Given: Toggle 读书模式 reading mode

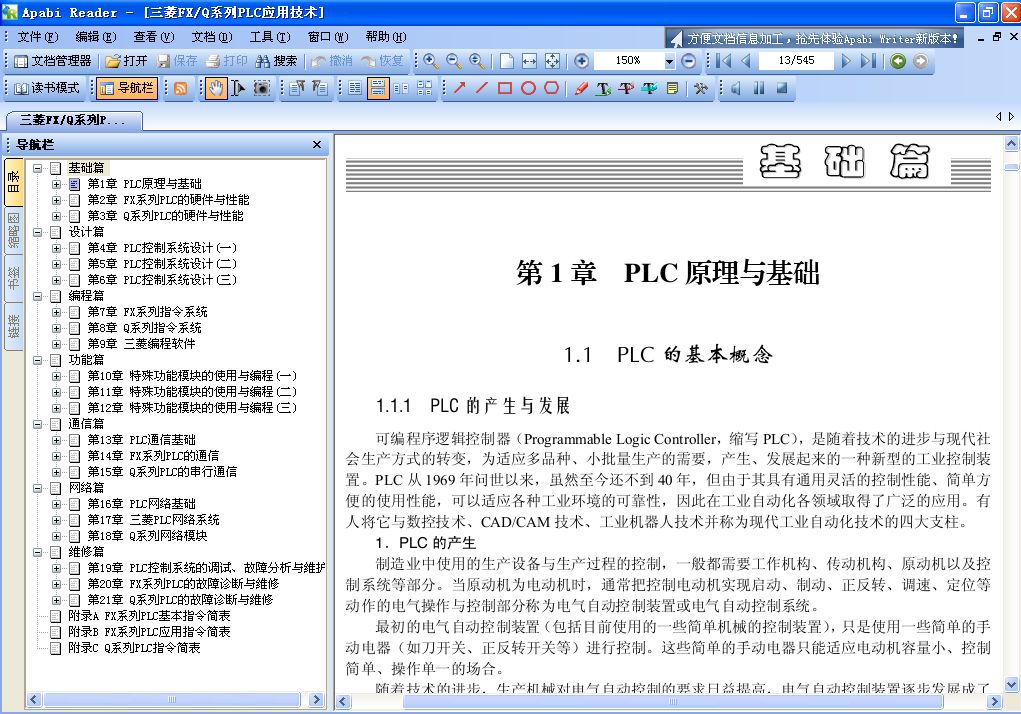Looking at the screenshot, I should pos(47,88).
